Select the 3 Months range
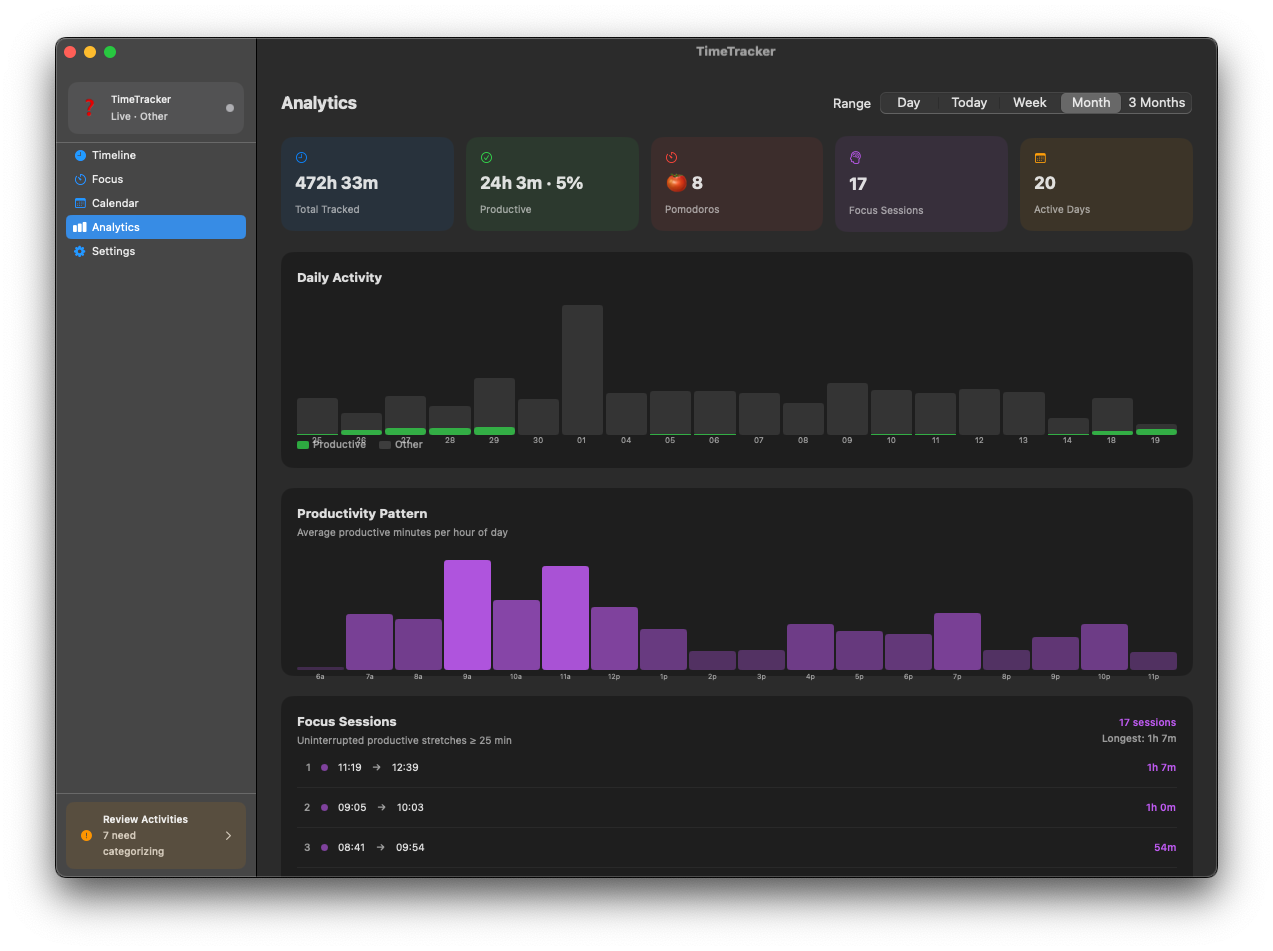The height and width of the screenshot is (951, 1273). coord(1157,103)
